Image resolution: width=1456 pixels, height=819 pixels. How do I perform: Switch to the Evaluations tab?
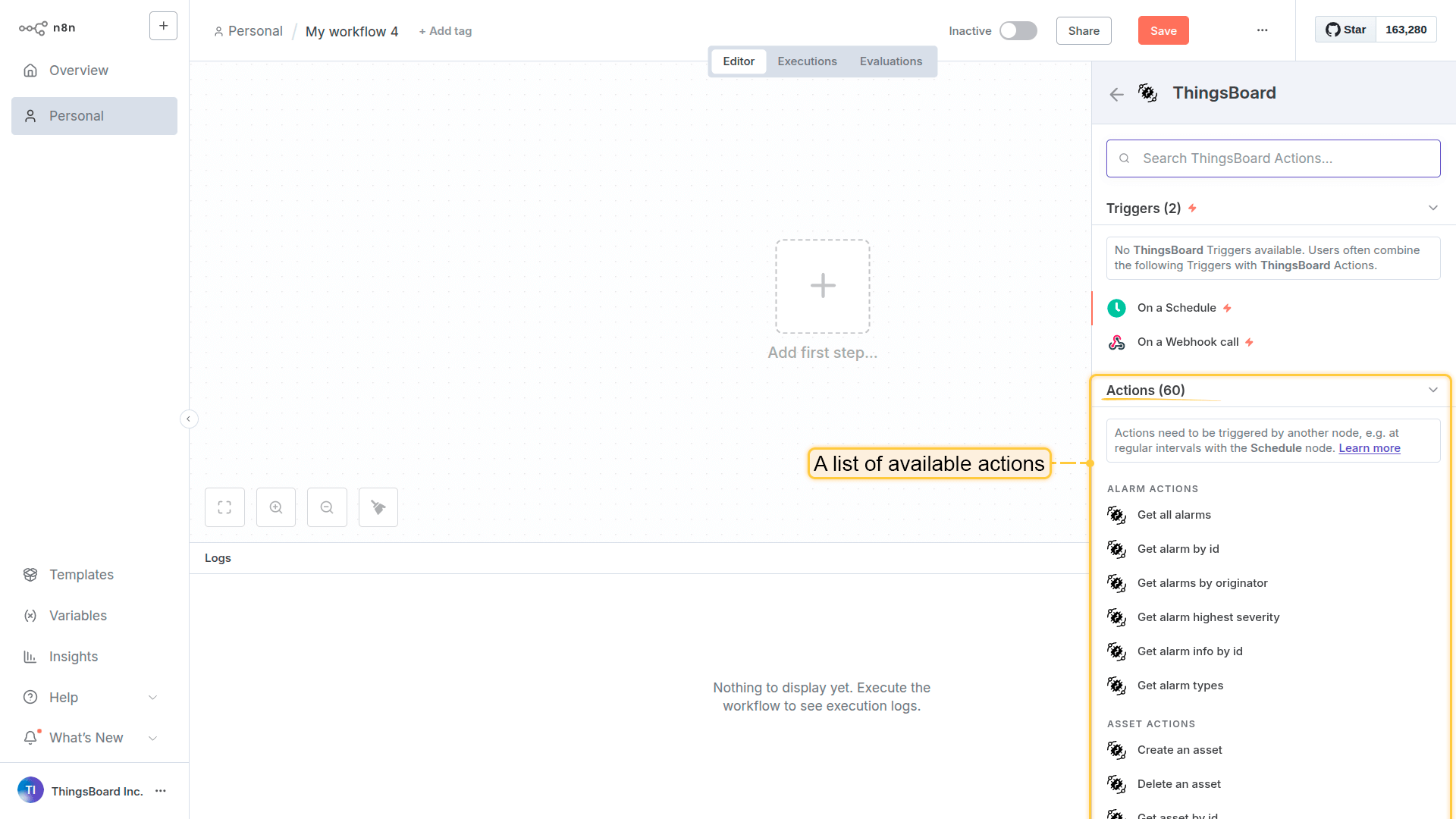coord(890,61)
